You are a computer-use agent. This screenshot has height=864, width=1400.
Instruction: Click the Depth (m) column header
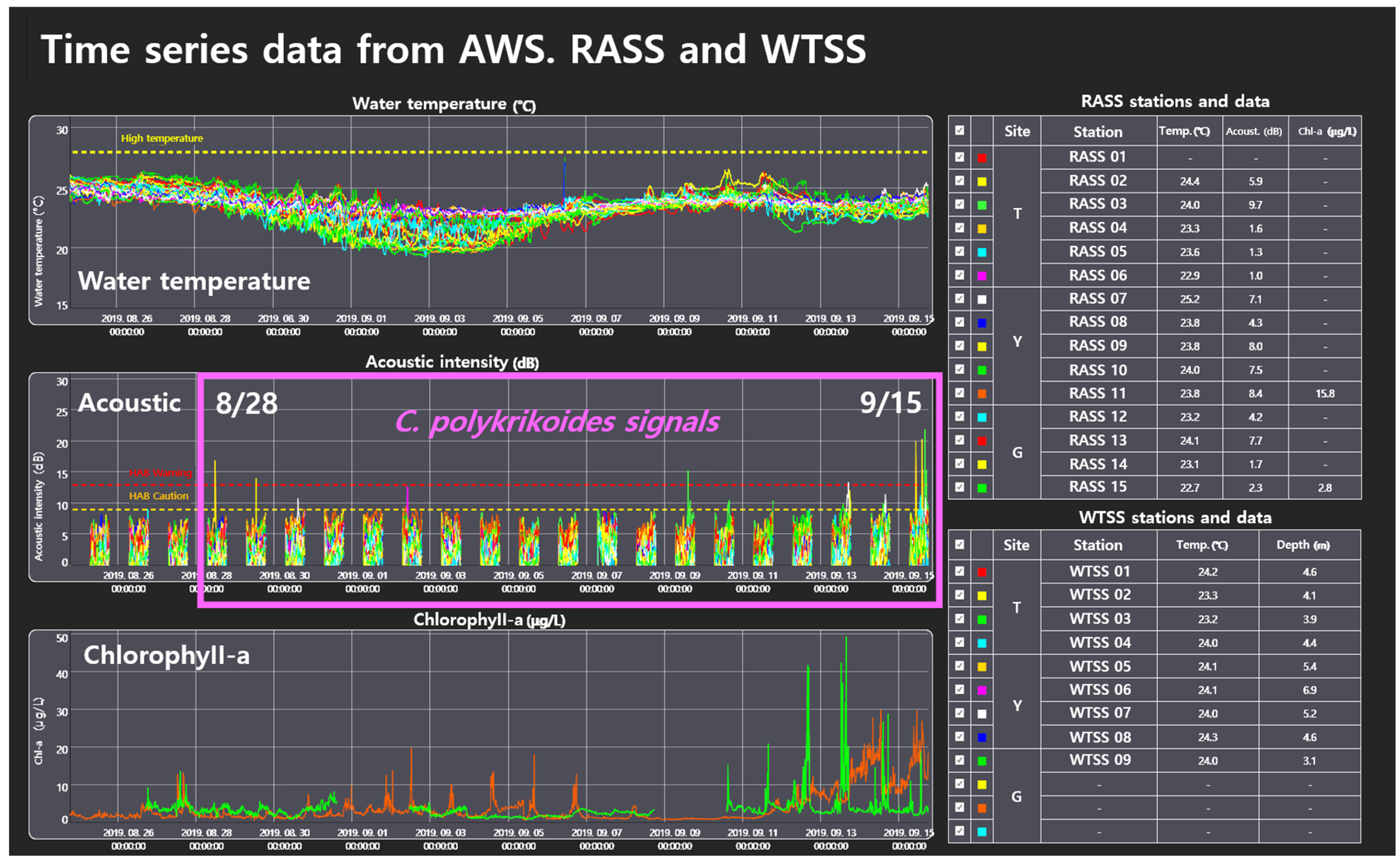click(x=1302, y=545)
